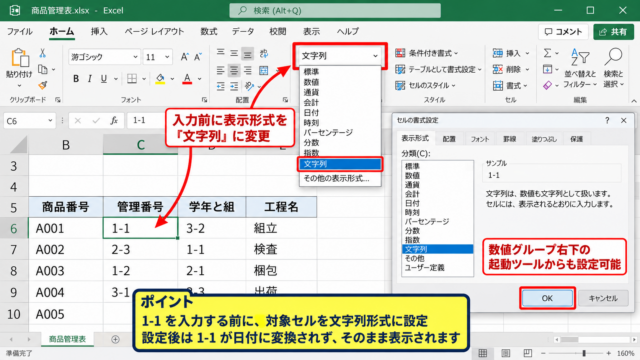This screenshot has height=360, width=640.
Task: Click the merge and center icon
Action: pyautogui.click(x=264, y=71)
